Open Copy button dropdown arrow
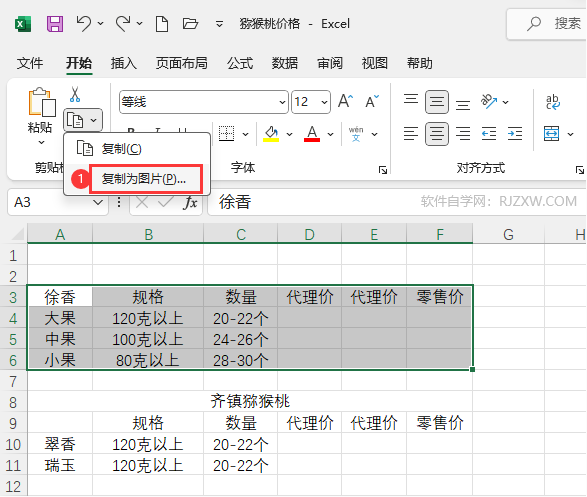This screenshot has height=497, width=587. tap(94, 121)
